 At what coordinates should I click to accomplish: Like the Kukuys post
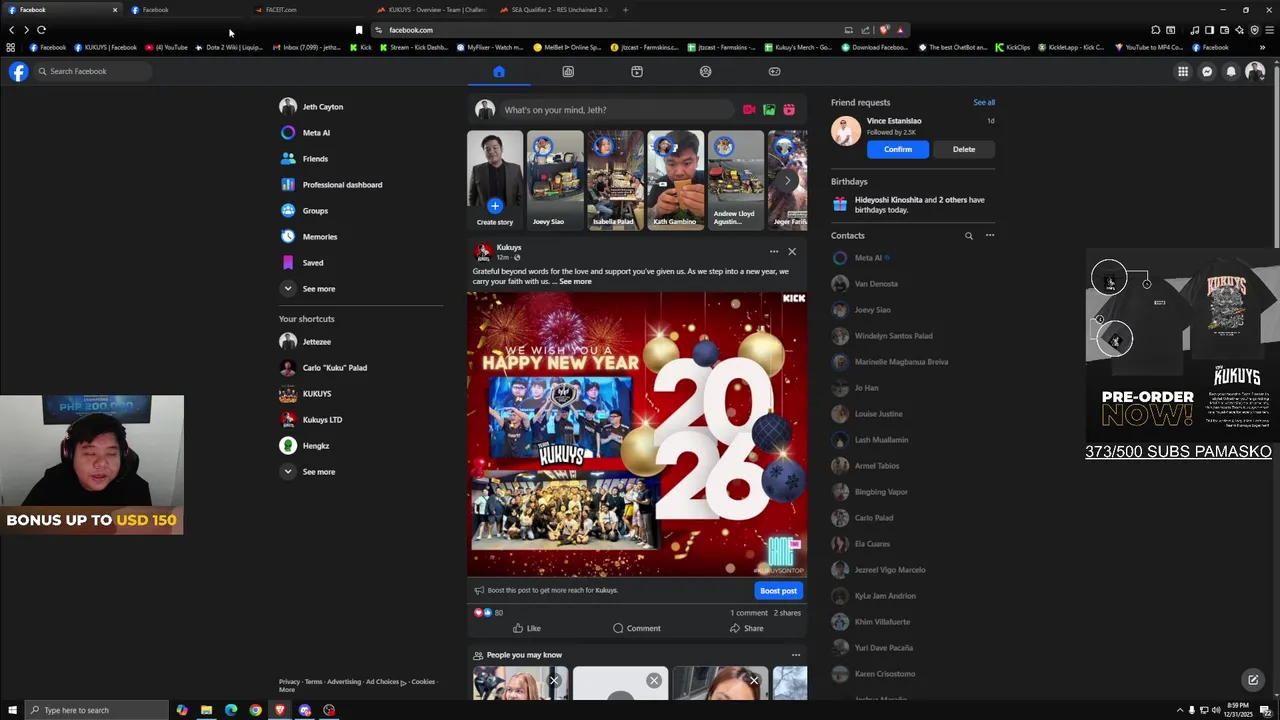527,628
